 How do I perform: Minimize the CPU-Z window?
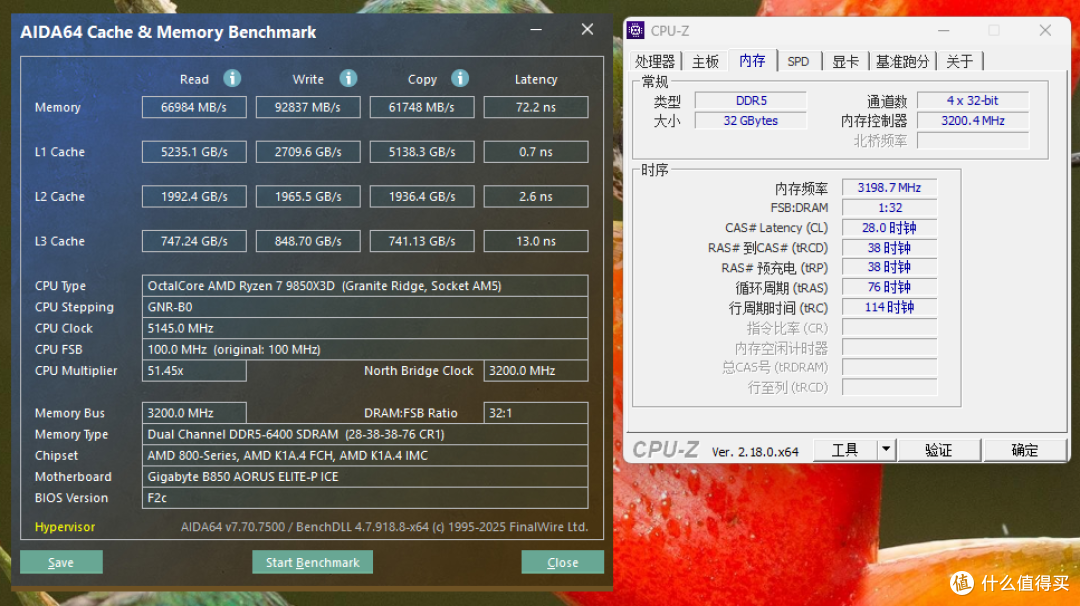(x=944, y=30)
